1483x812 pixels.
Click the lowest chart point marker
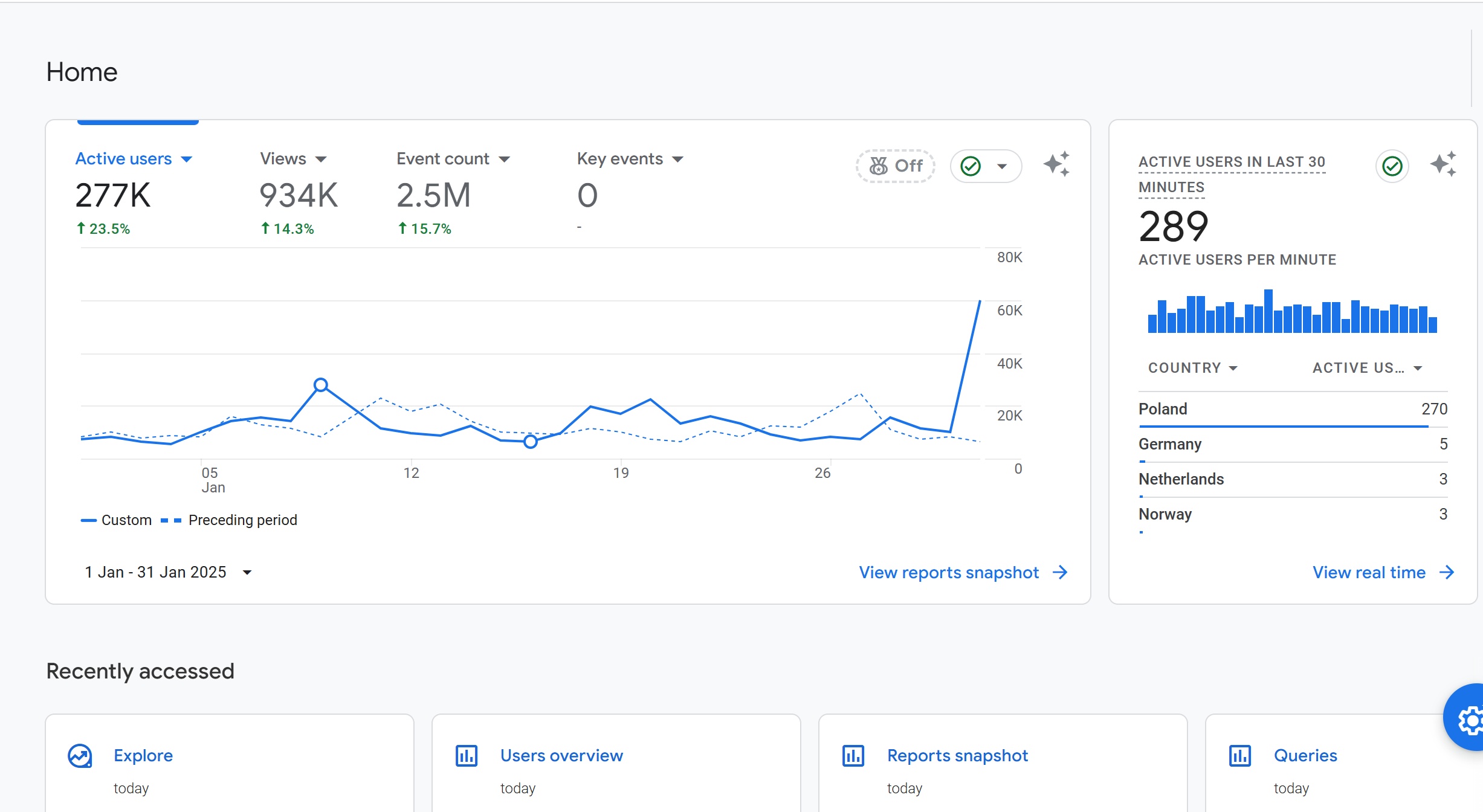pyautogui.click(x=531, y=442)
